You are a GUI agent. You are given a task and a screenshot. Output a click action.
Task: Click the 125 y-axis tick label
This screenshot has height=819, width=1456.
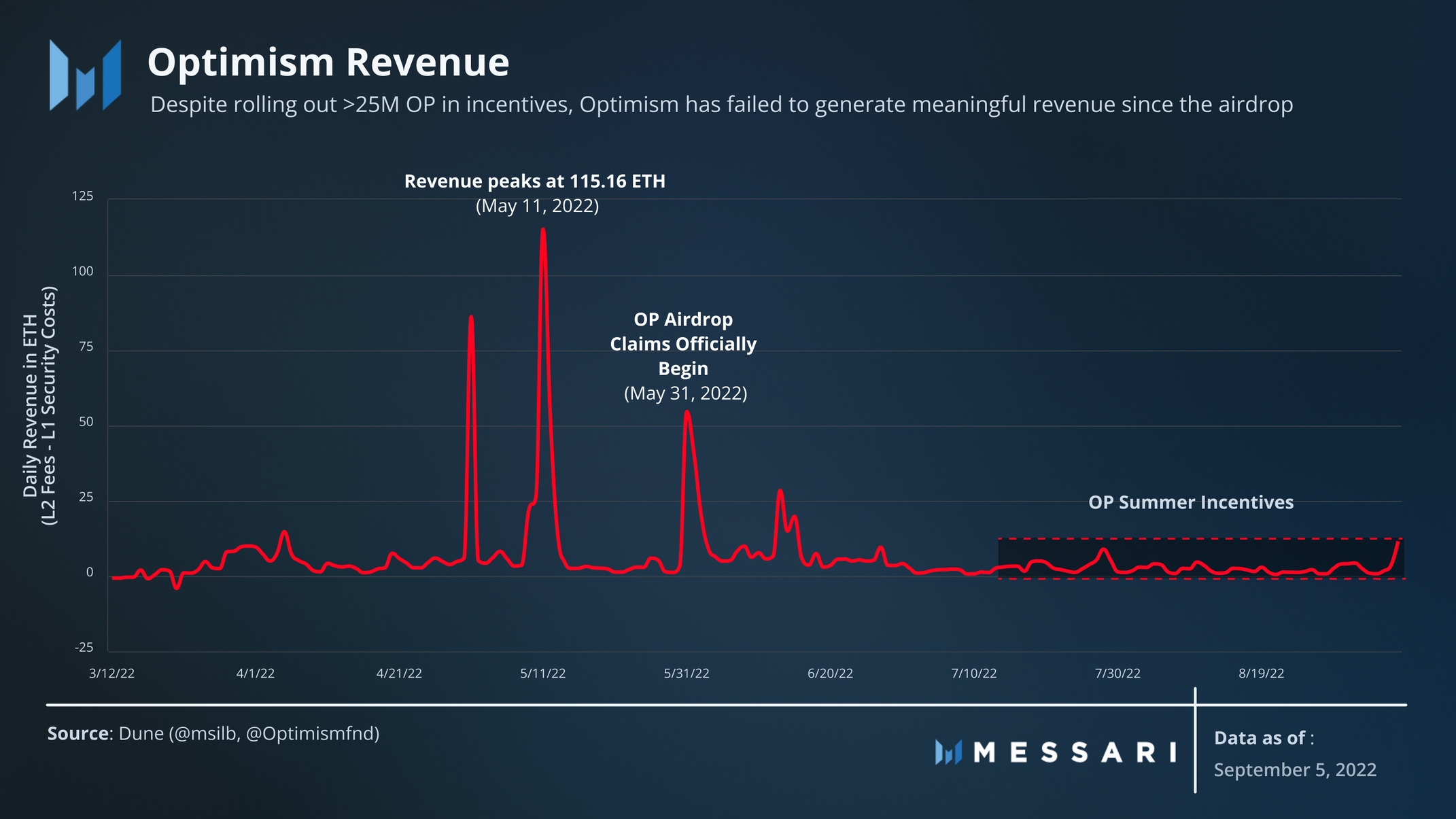tap(82, 196)
